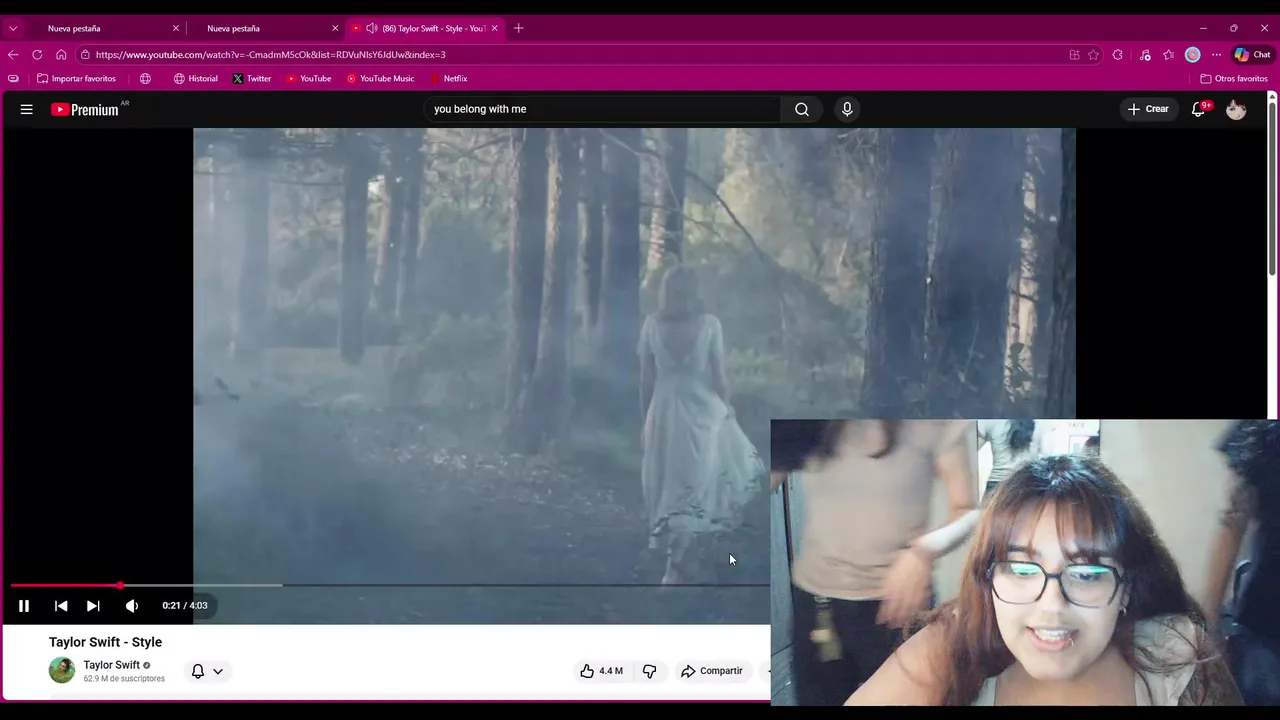Go to YouTube Premium home logo

pos(85,109)
